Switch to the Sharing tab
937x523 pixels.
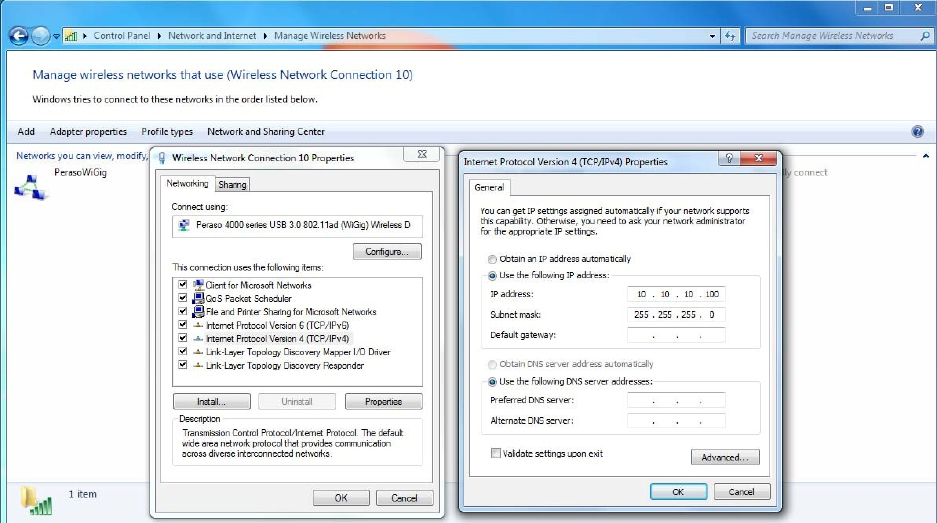coord(232,185)
